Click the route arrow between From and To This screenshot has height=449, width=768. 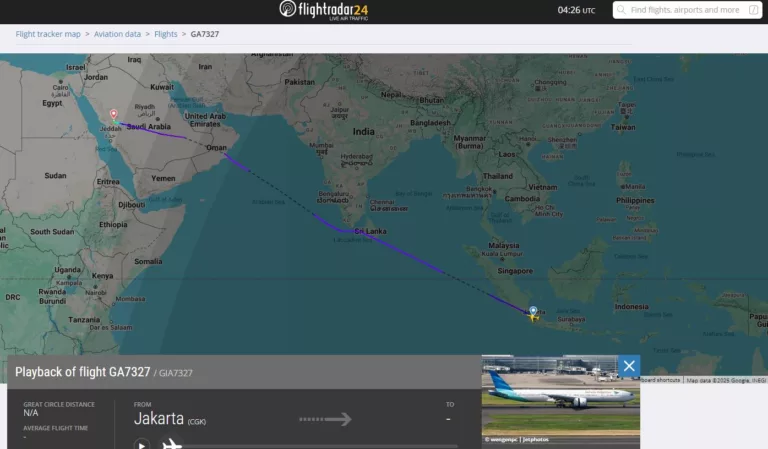click(x=325, y=419)
